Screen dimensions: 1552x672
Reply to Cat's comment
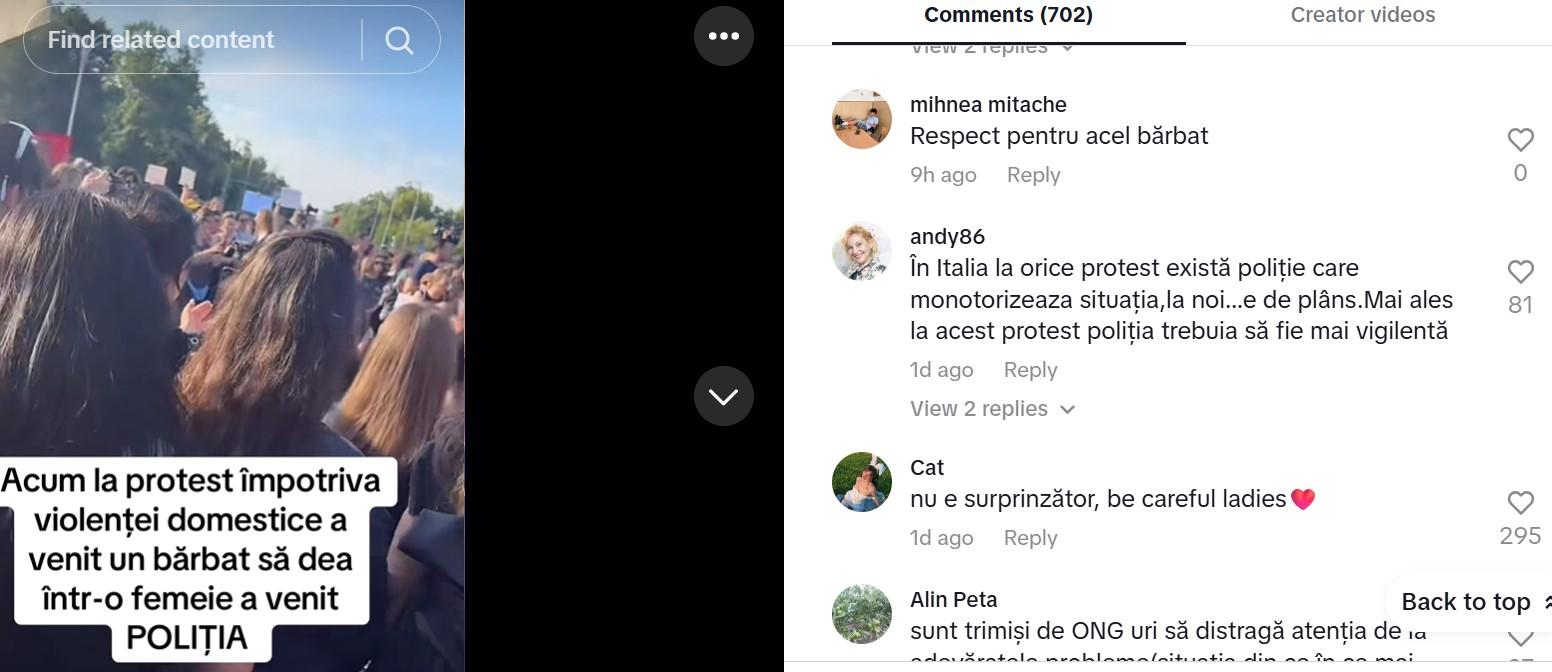pyautogui.click(x=1030, y=538)
